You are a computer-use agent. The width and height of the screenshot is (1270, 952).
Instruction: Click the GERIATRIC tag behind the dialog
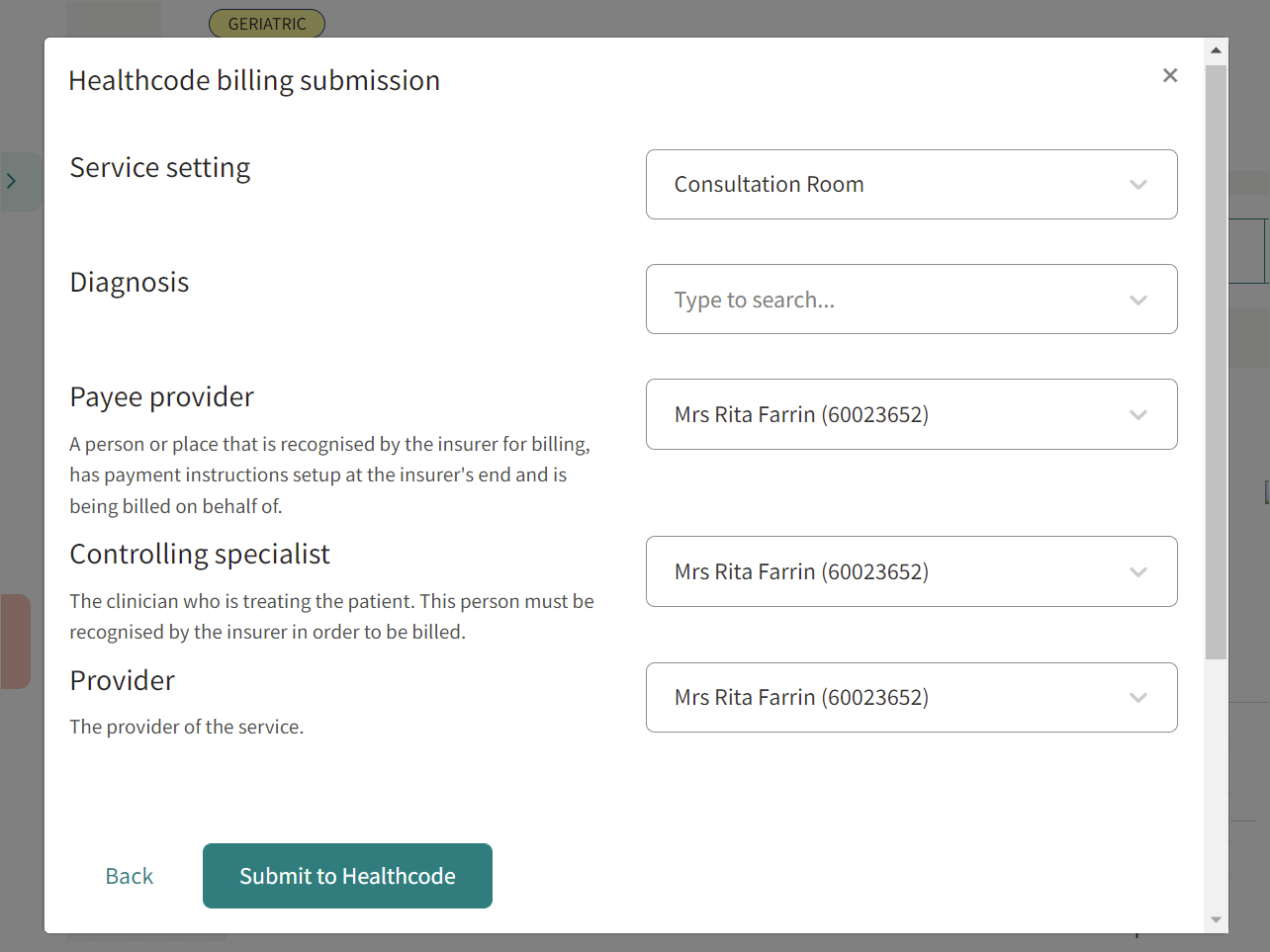click(x=267, y=24)
